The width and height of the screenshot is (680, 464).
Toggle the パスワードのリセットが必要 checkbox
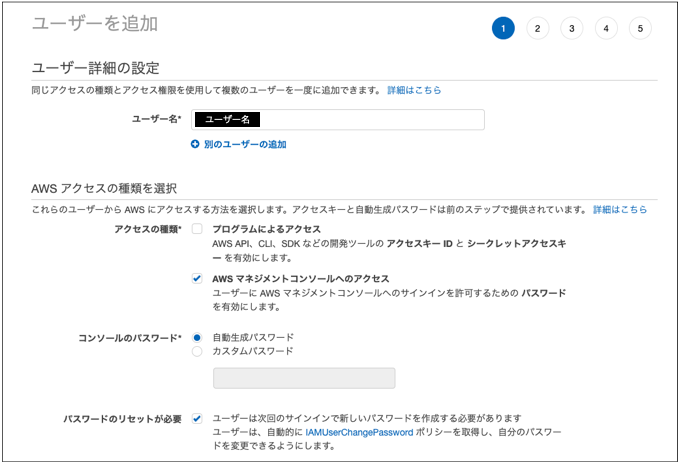coord(197,418)
